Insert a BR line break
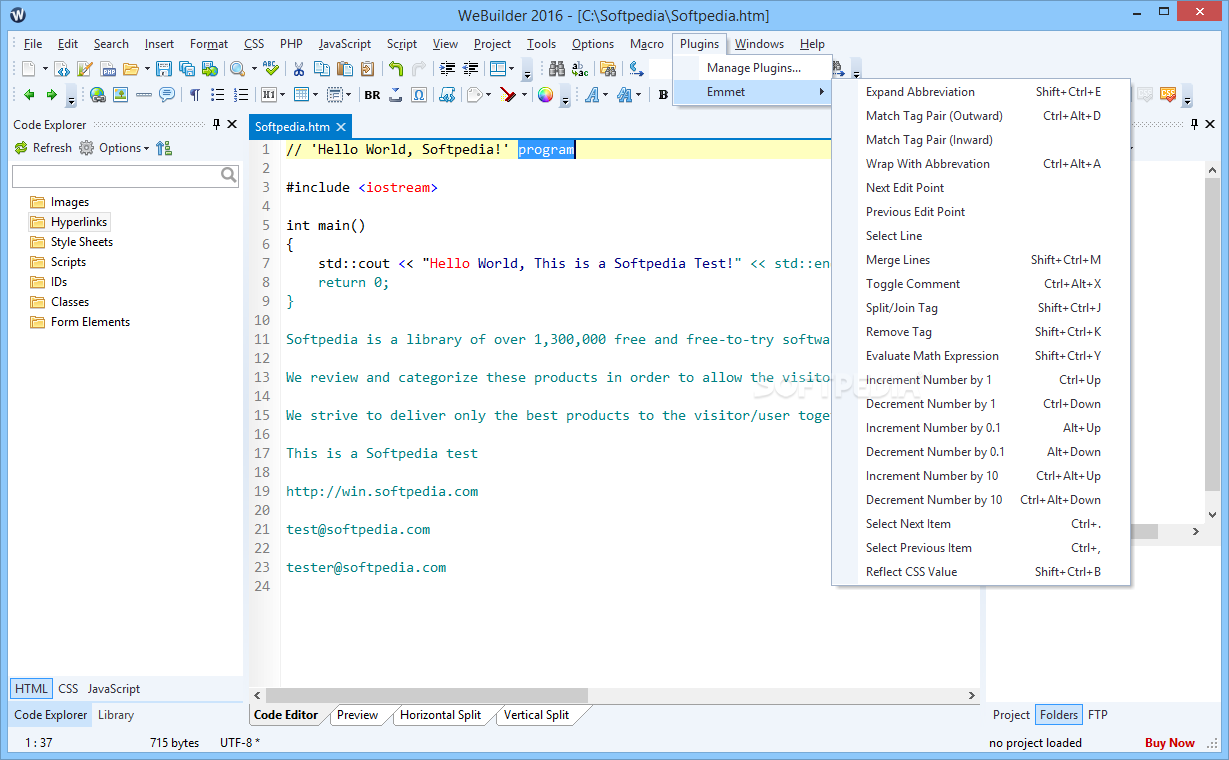 (372, 95)
